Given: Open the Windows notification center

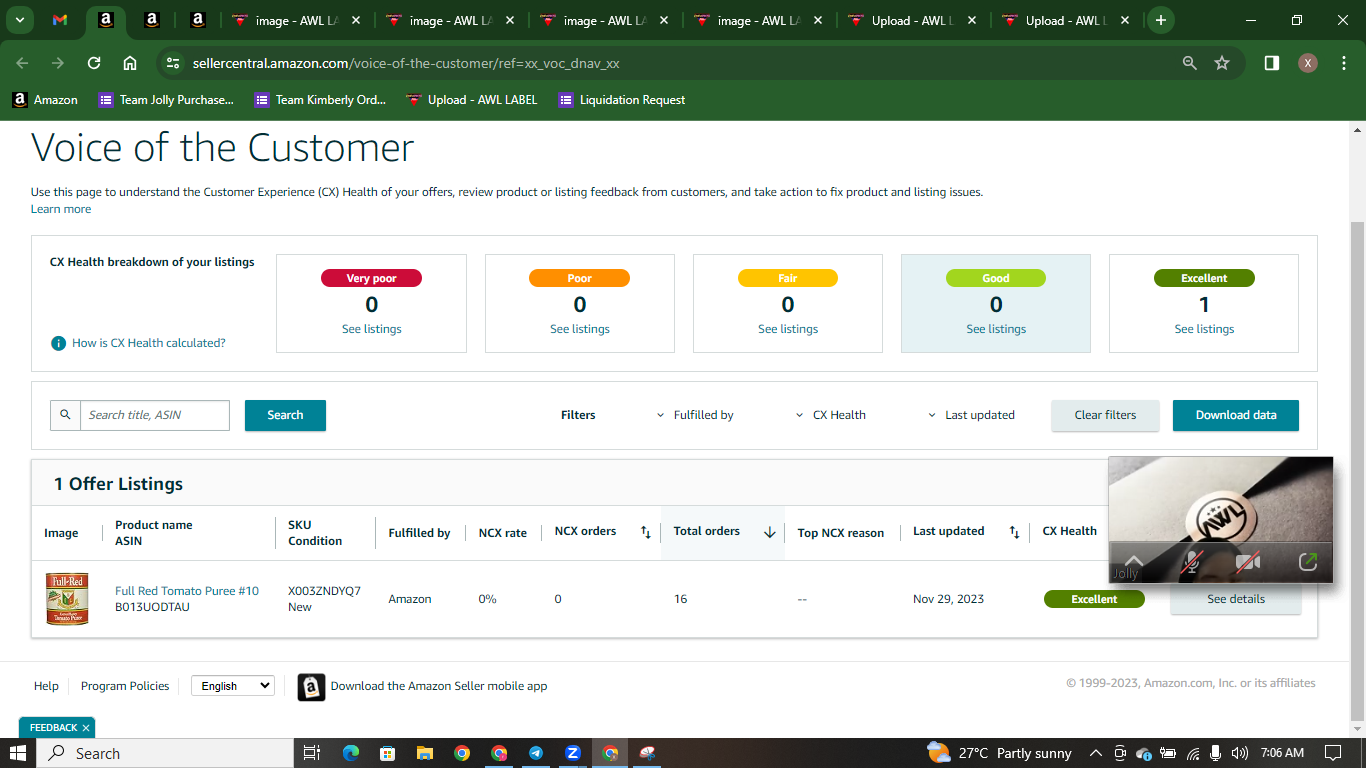Looking at the screenshot, I should [x=1333, y=753].
